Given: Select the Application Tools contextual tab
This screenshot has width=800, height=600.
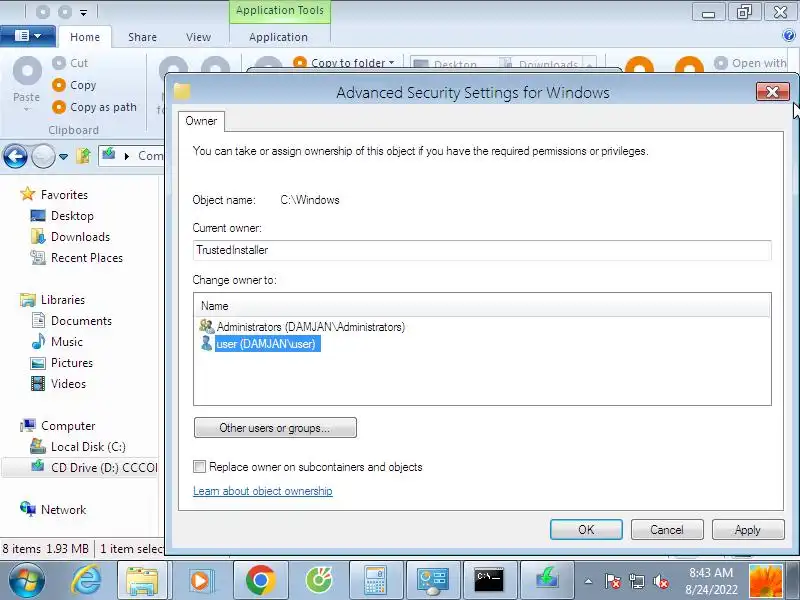Looking at the screenshot, I should (280, 11).
